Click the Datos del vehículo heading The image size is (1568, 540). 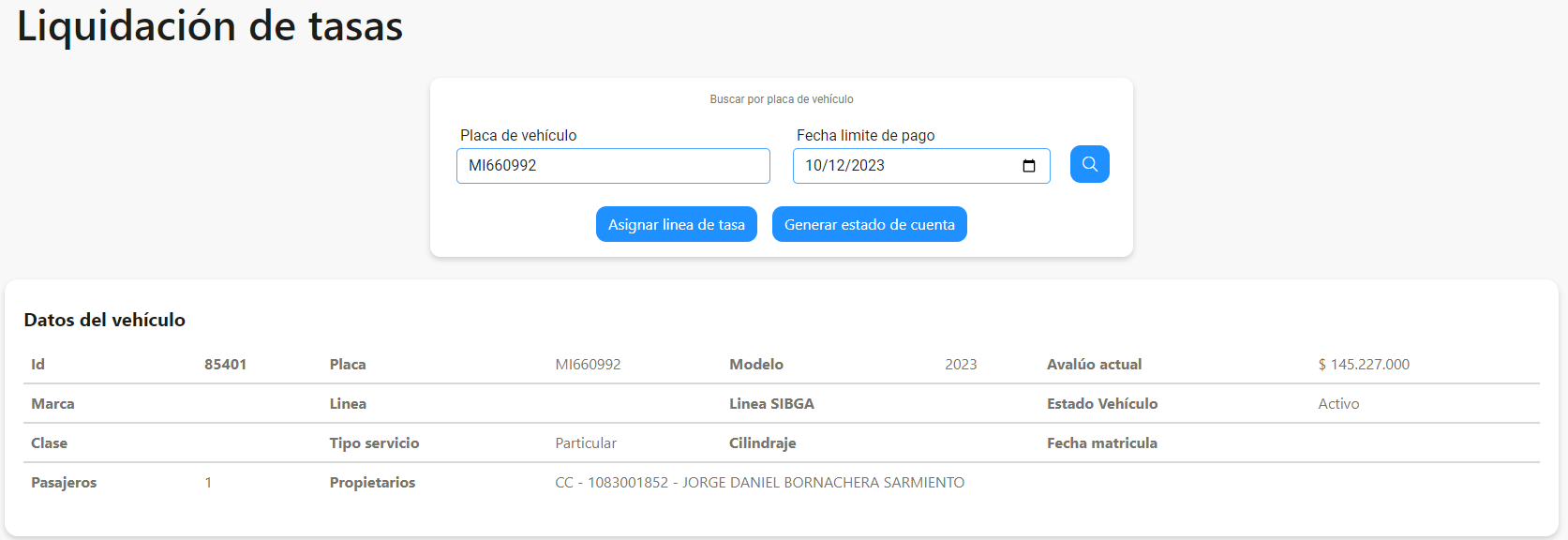(x=105, y=320)
